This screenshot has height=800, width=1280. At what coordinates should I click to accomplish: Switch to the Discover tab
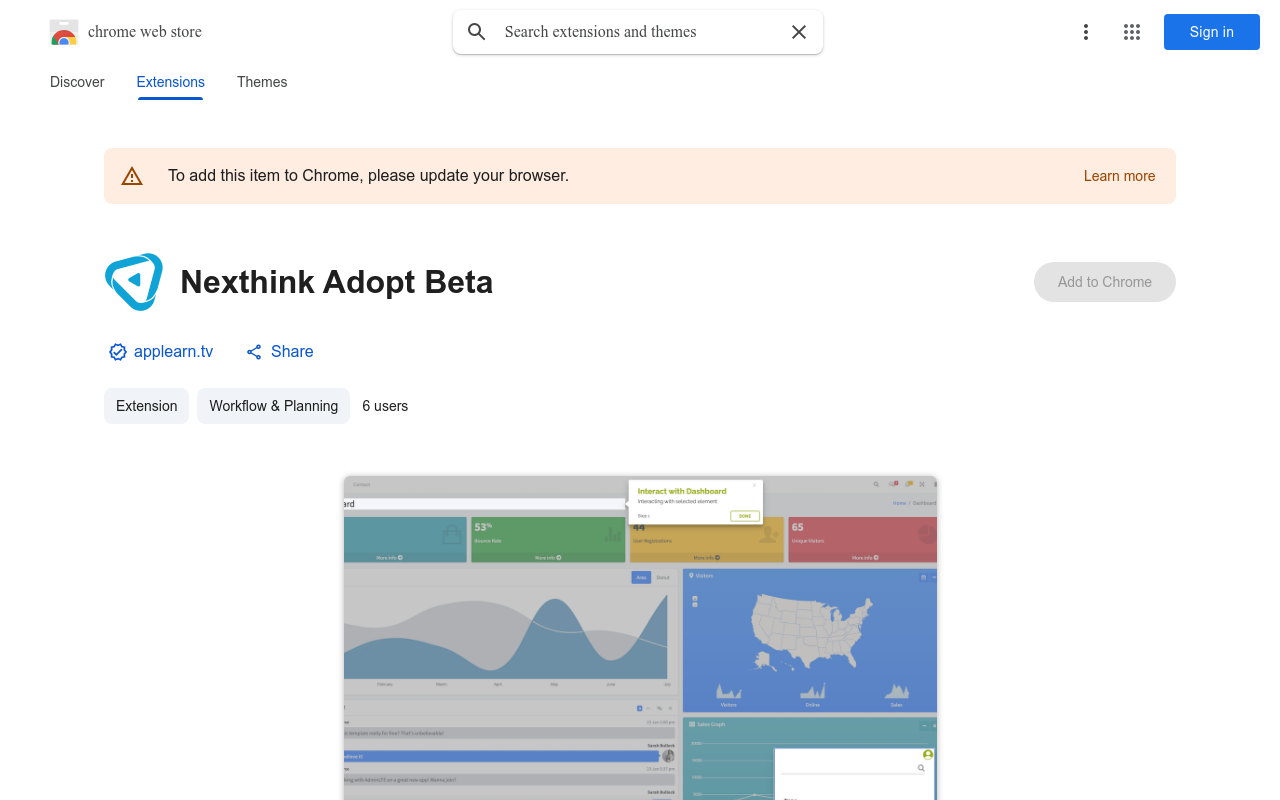point(77,82)
